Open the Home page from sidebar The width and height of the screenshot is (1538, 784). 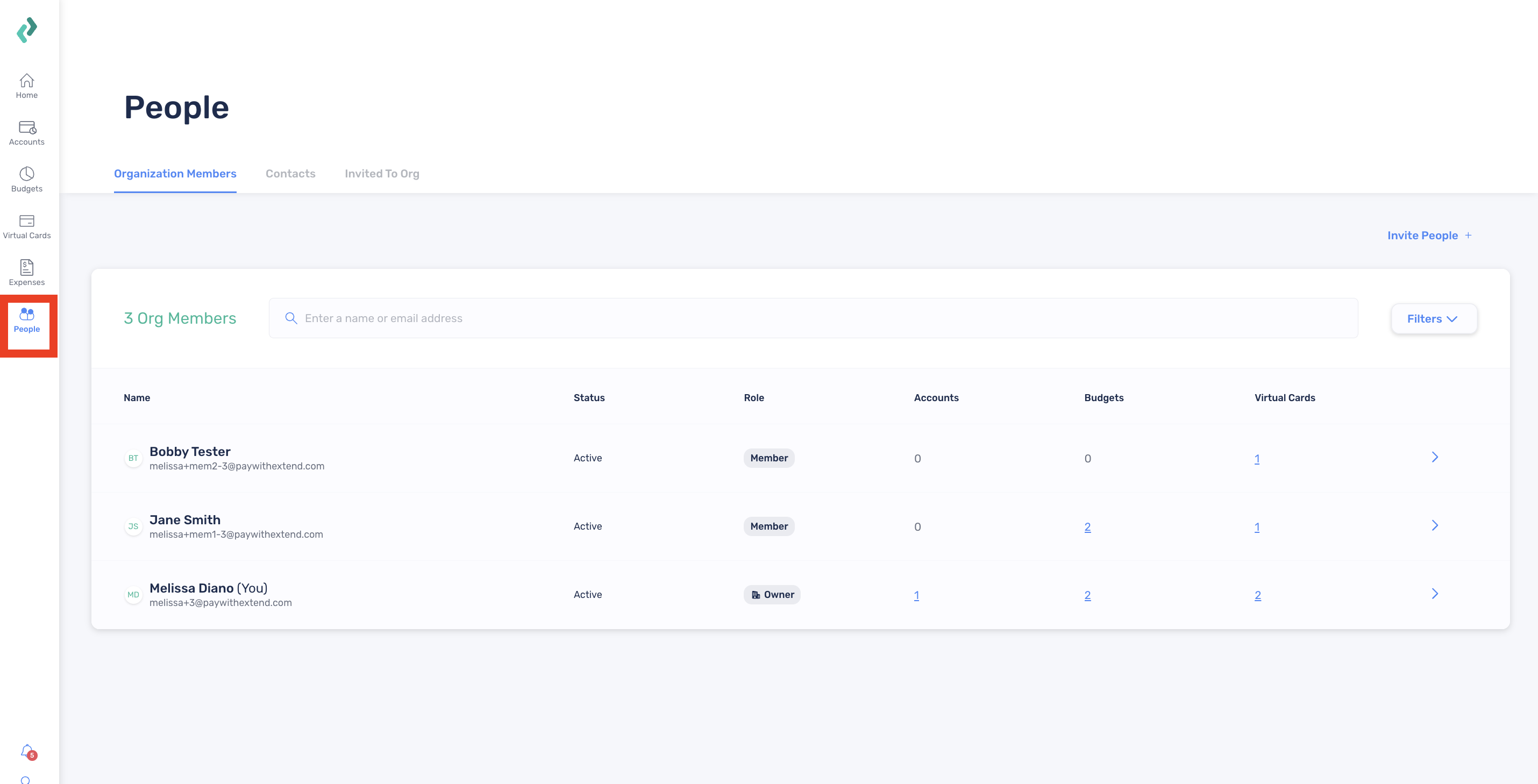27,86
